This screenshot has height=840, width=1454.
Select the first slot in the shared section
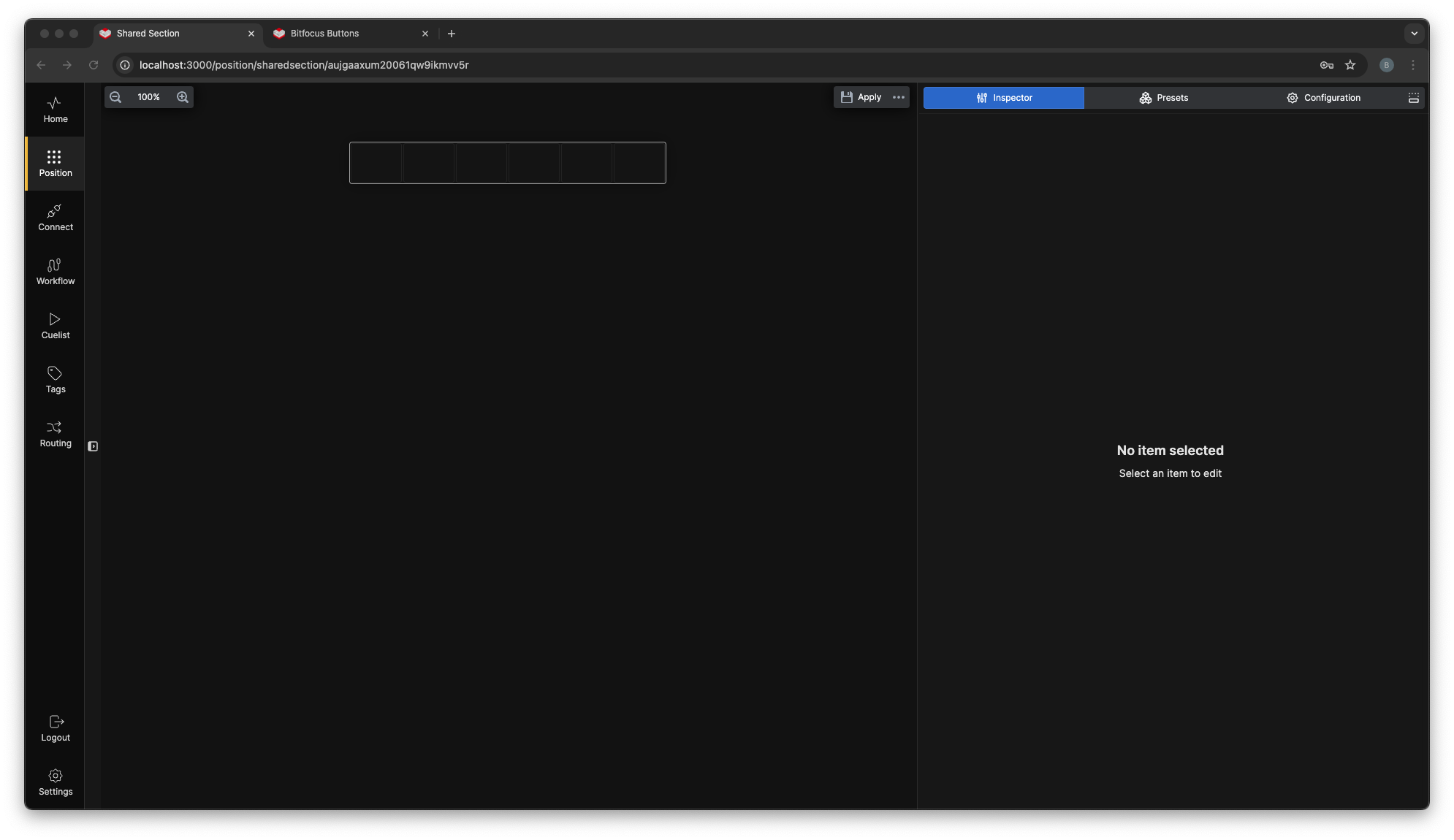coord(376,163)
